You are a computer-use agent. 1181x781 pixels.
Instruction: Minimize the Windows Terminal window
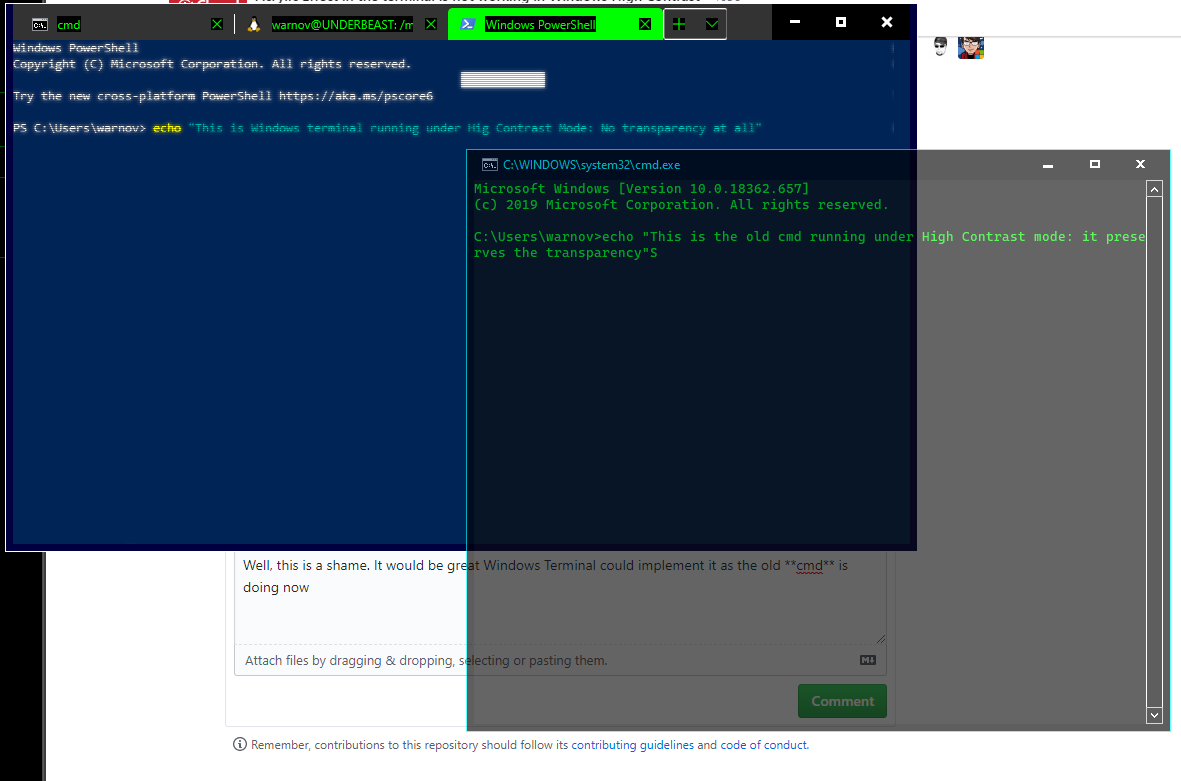[x=795, y=22]
